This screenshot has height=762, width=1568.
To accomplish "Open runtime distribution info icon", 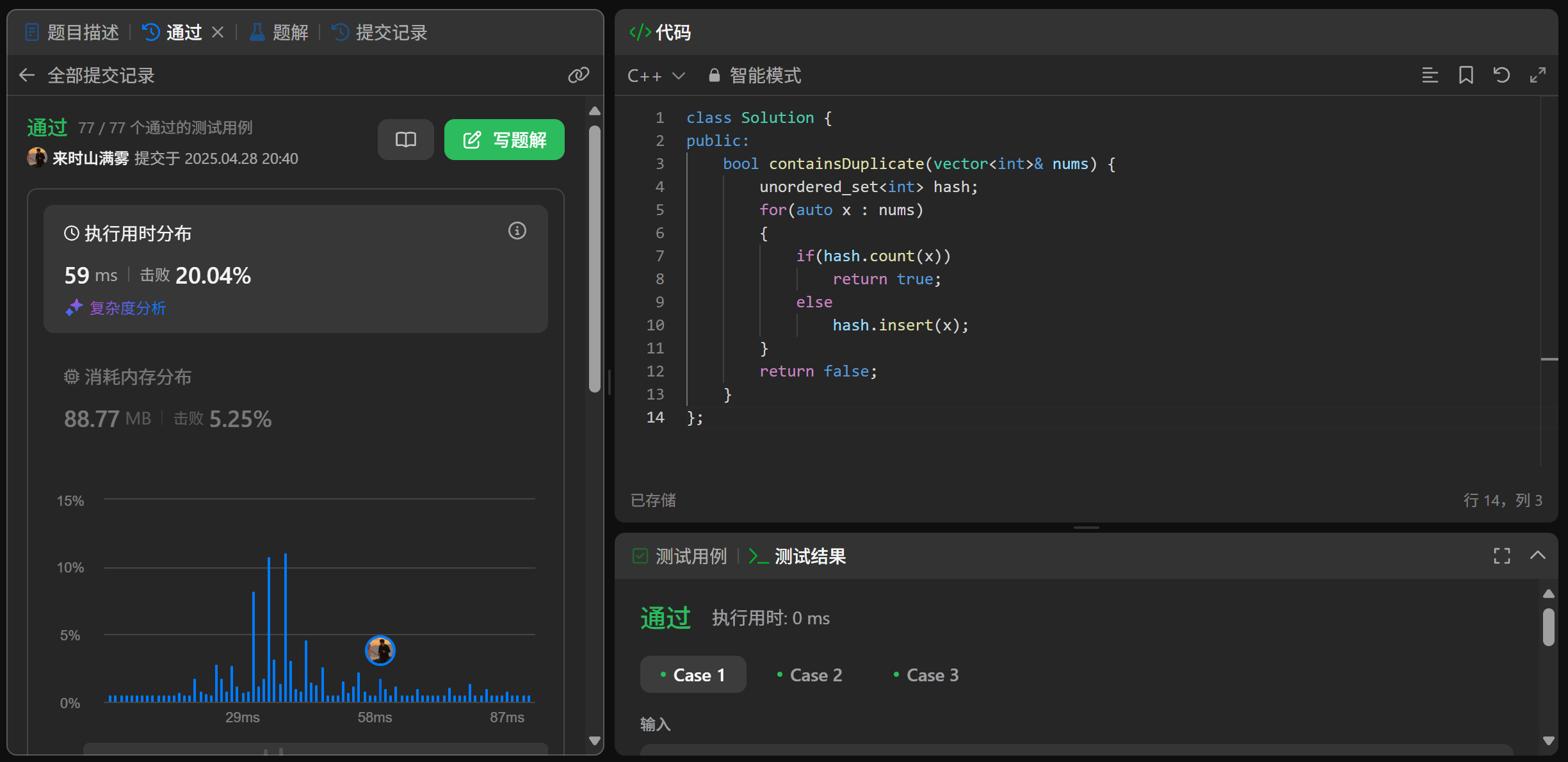I will [x=517, y=231].
